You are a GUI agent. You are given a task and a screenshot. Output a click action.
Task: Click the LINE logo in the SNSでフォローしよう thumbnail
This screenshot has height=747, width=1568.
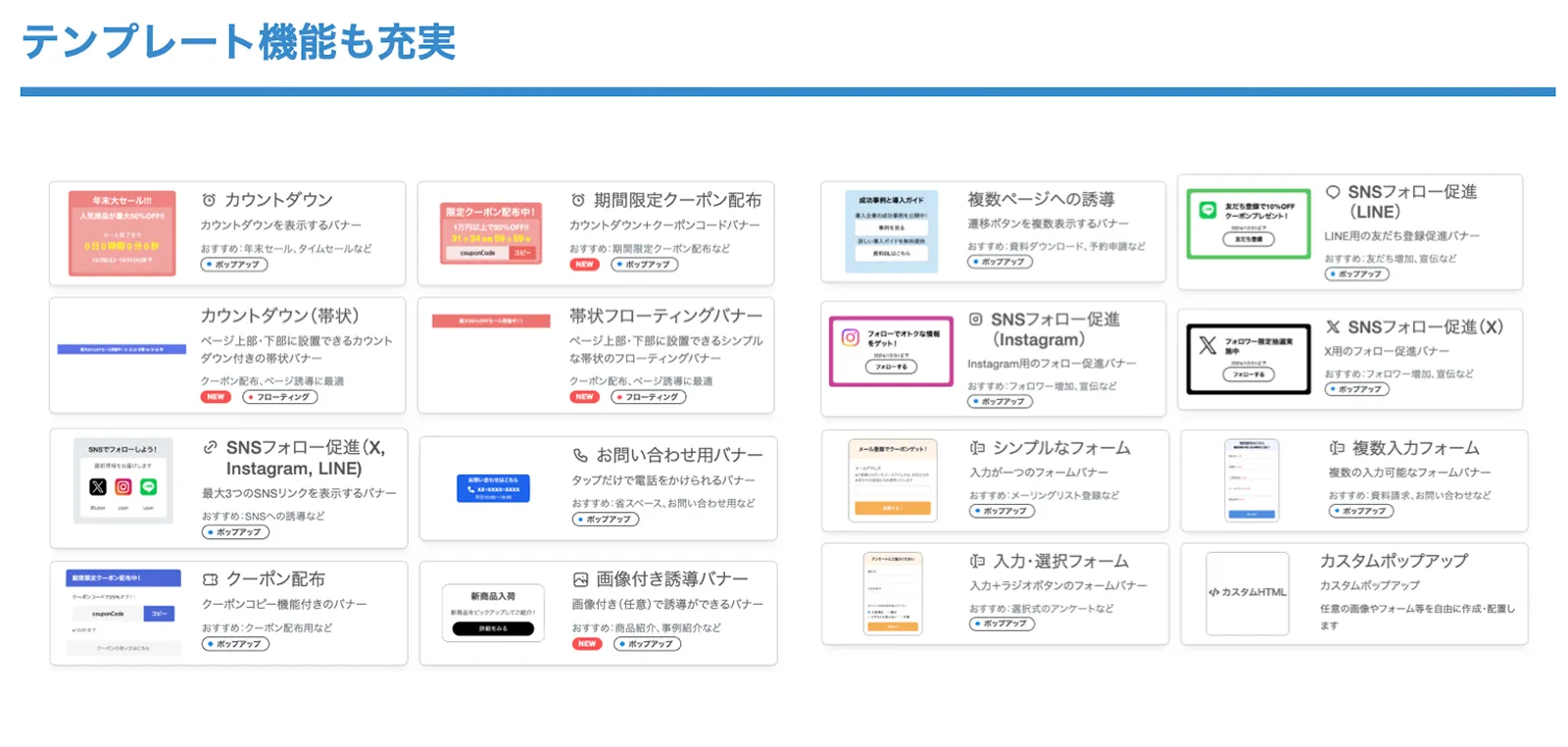click(x=149, y=486)
